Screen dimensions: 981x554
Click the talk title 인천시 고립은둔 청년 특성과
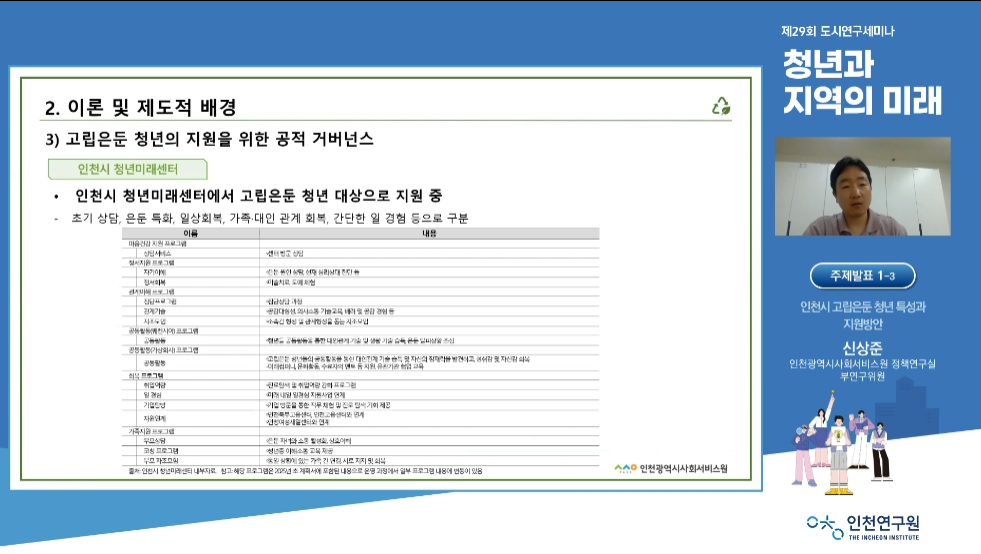[x=862, y=307]
